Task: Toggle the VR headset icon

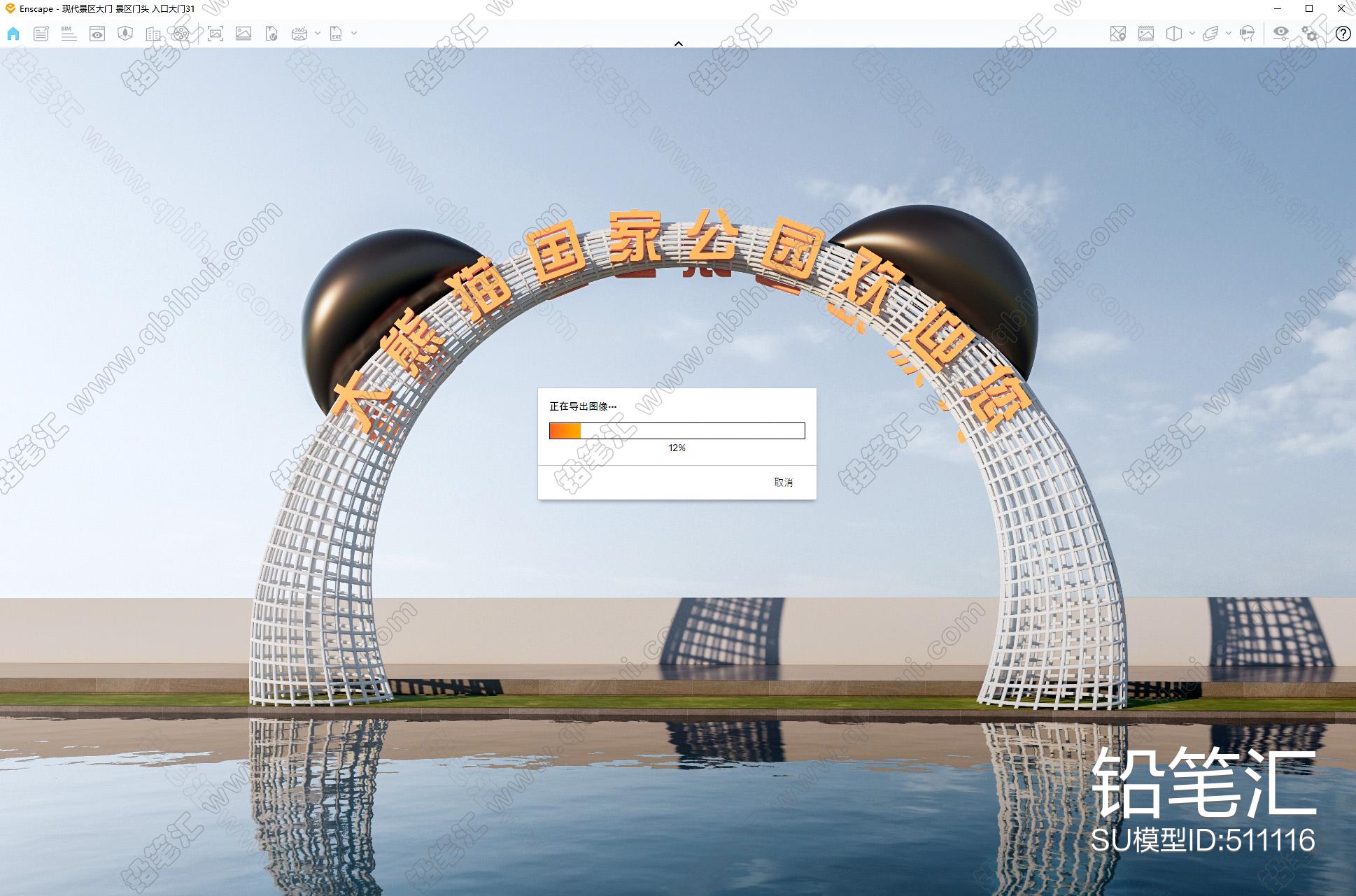Action: [1247, 34]
